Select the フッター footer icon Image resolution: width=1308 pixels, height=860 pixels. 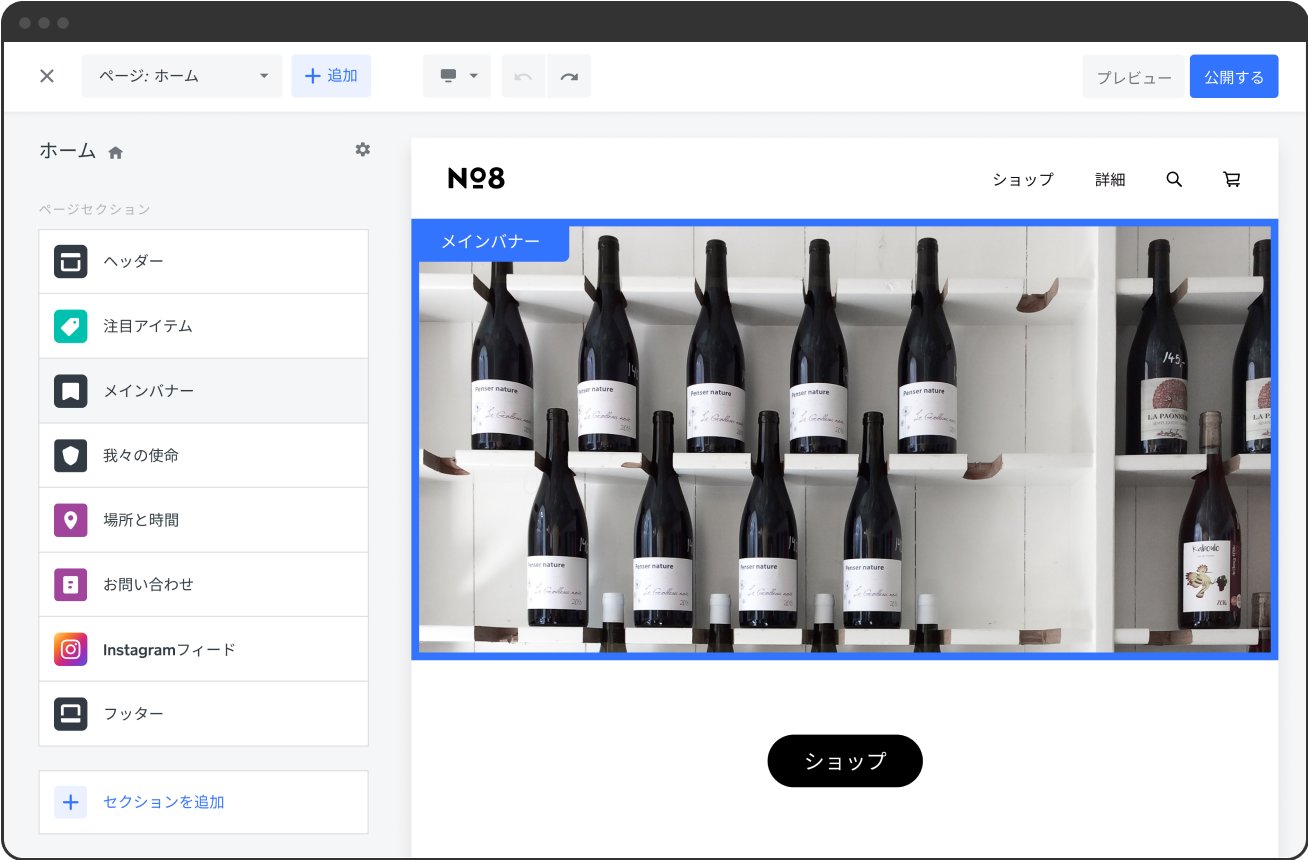(70, 714)
